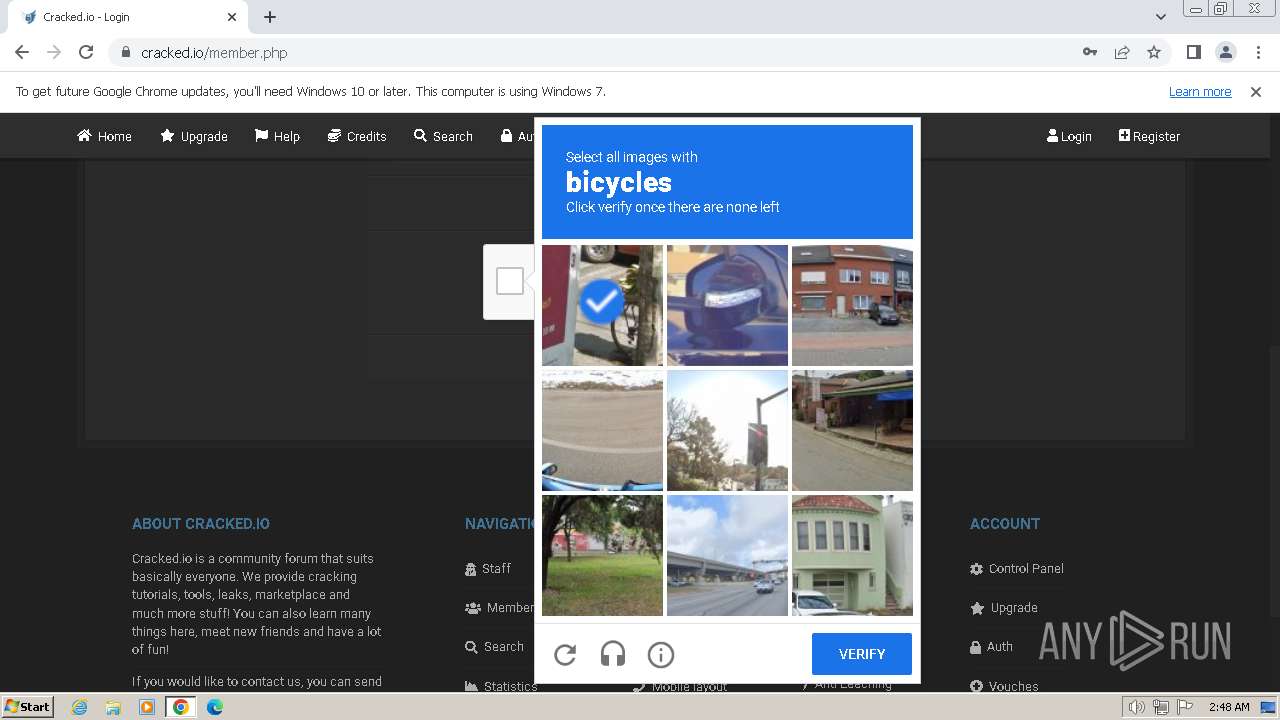This screenshot has width=1280, height=720.
Task: Open the captcha help info icon
Action: [x=661, y=654]
